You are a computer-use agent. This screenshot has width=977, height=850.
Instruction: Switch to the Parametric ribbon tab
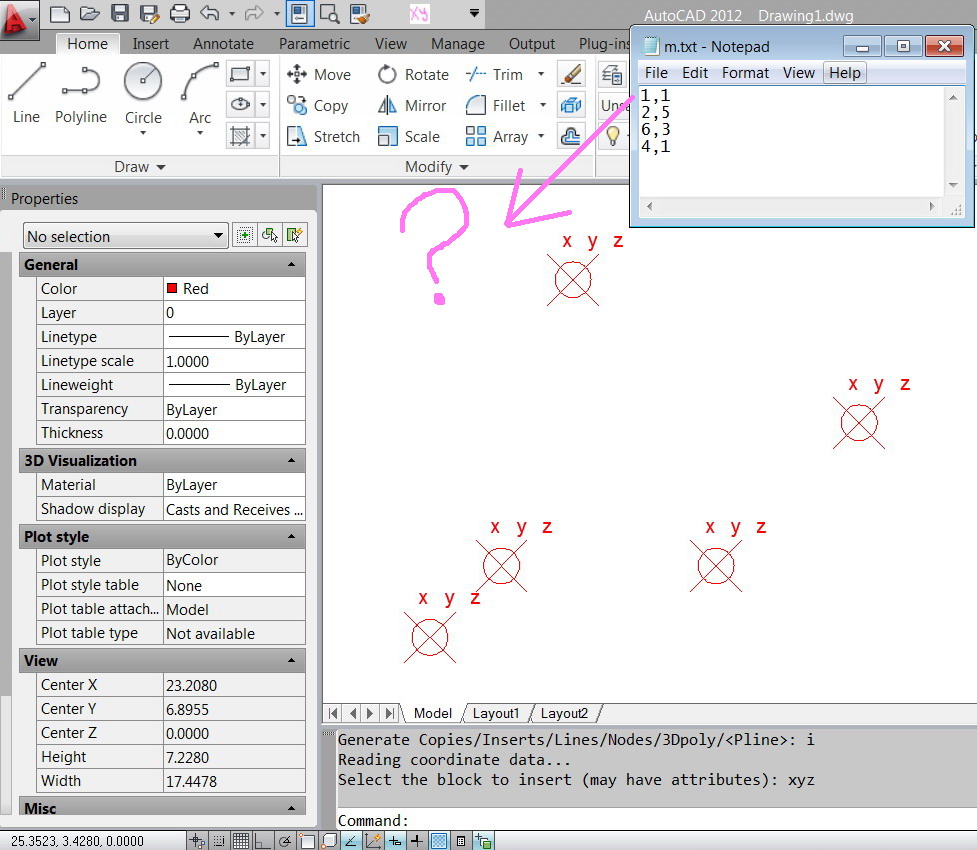pos(314,44)
